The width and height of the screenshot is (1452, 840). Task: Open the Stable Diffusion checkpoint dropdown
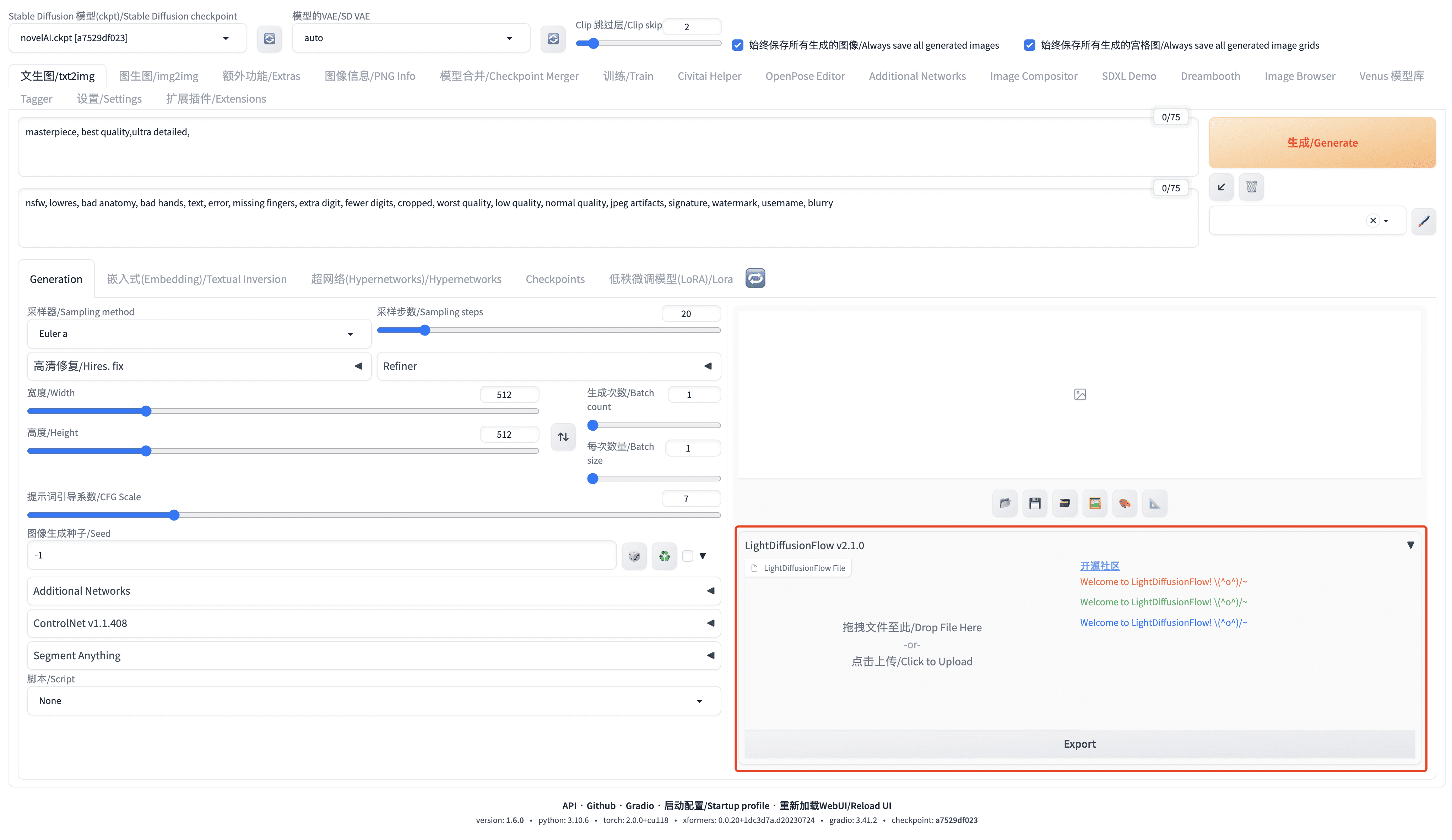[x=128, y=38]
